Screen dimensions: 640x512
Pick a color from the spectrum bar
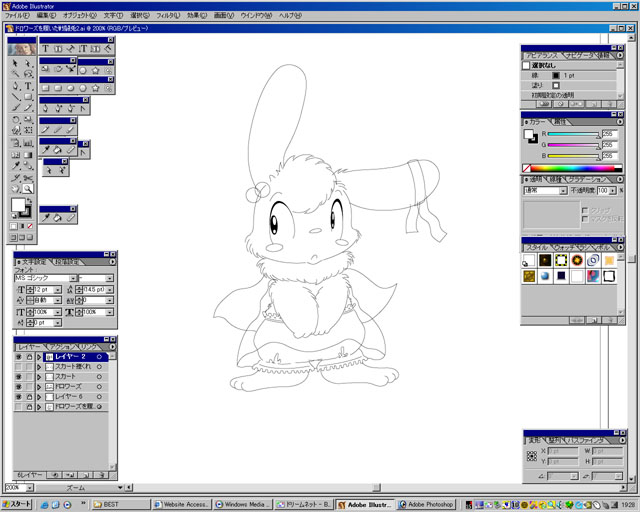[x=572, y=168]
